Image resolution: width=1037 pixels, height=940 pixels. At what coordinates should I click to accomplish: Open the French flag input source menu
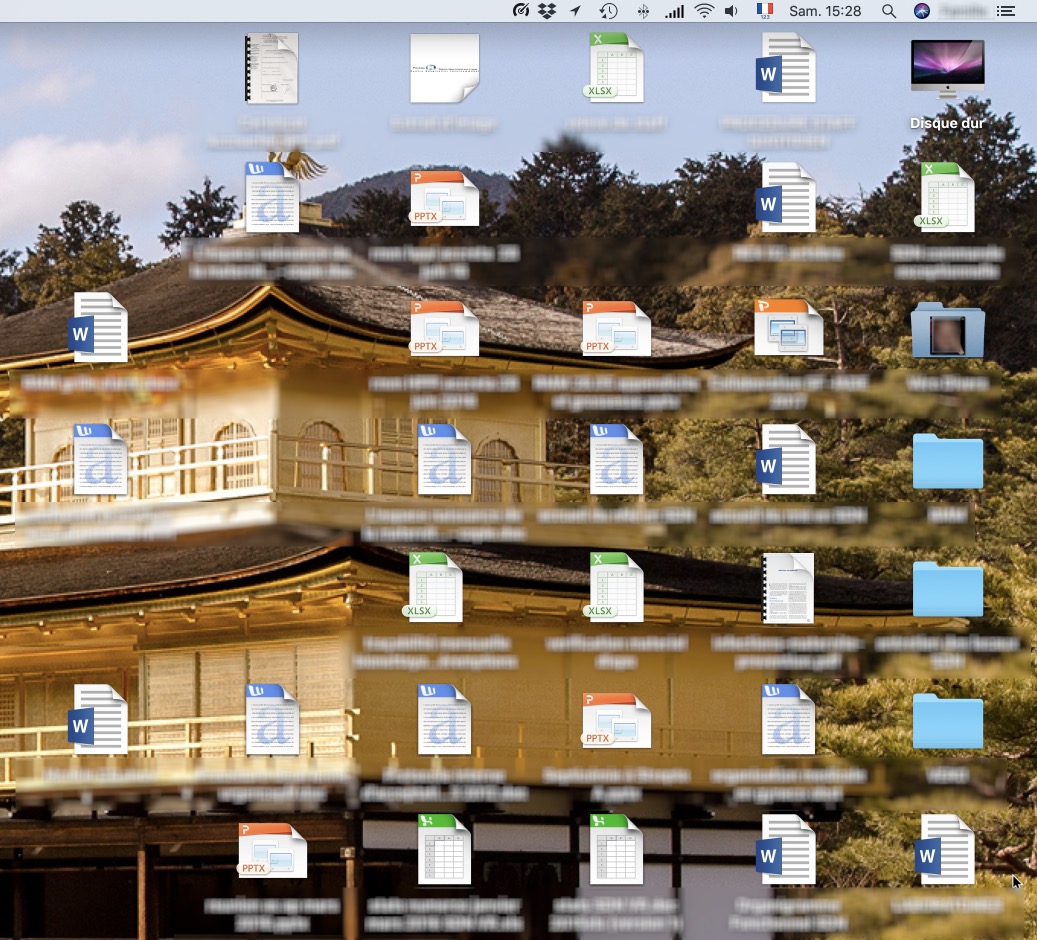pos(764,11)
